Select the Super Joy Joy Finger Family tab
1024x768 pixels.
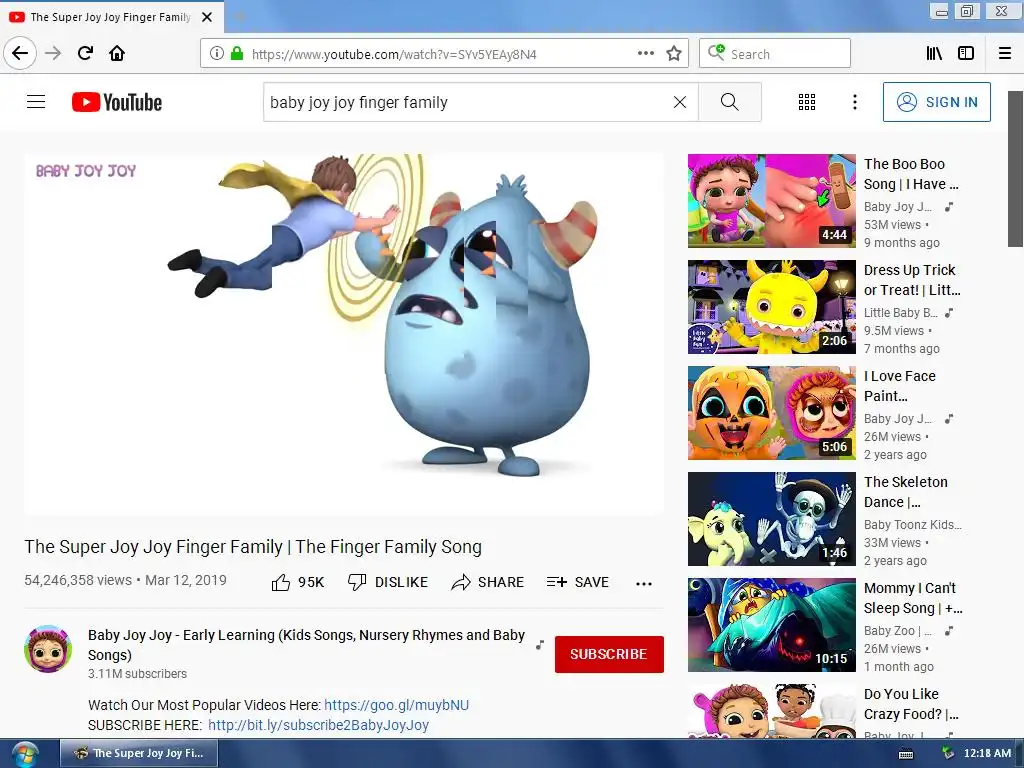click(111, 17)
